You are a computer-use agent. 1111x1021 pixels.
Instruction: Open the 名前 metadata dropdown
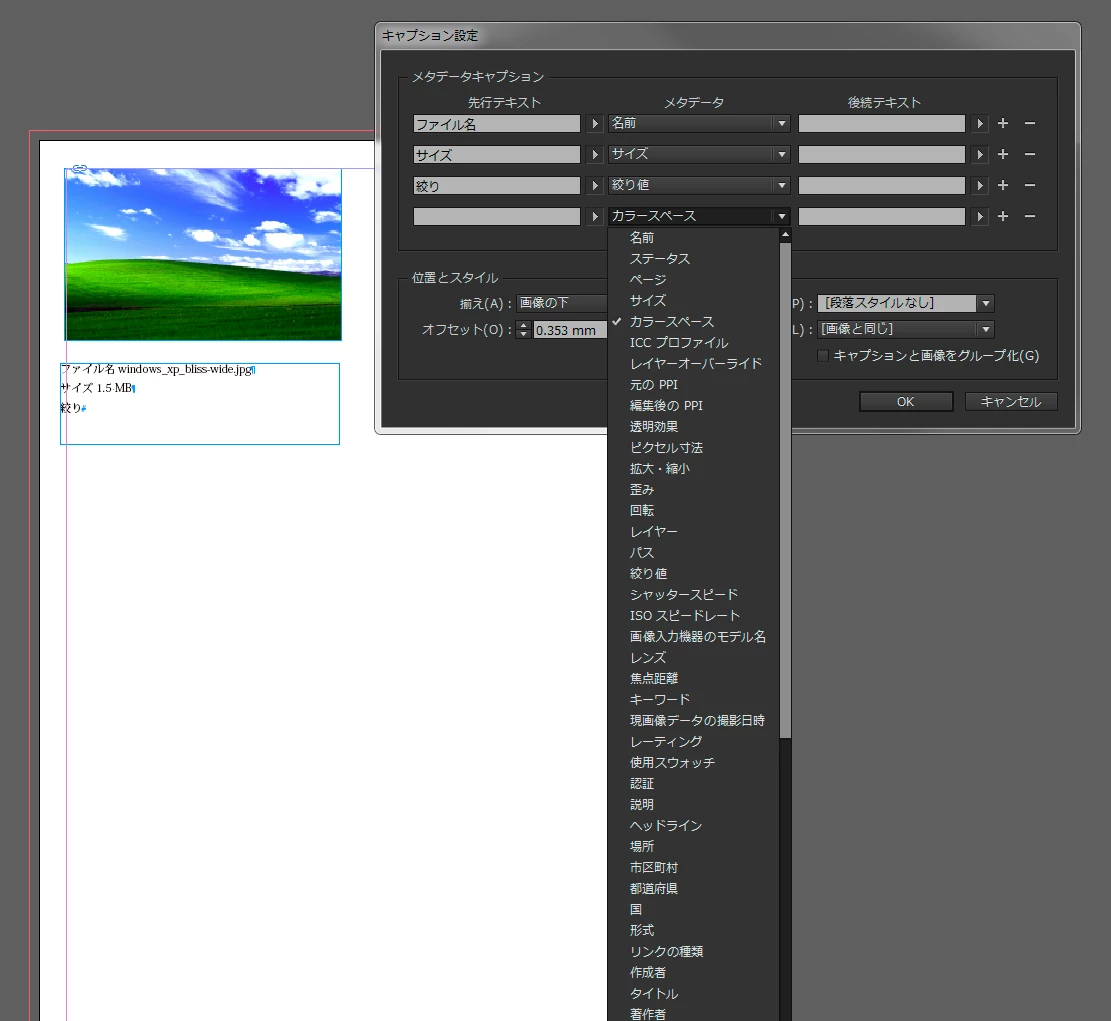[699, 123]
